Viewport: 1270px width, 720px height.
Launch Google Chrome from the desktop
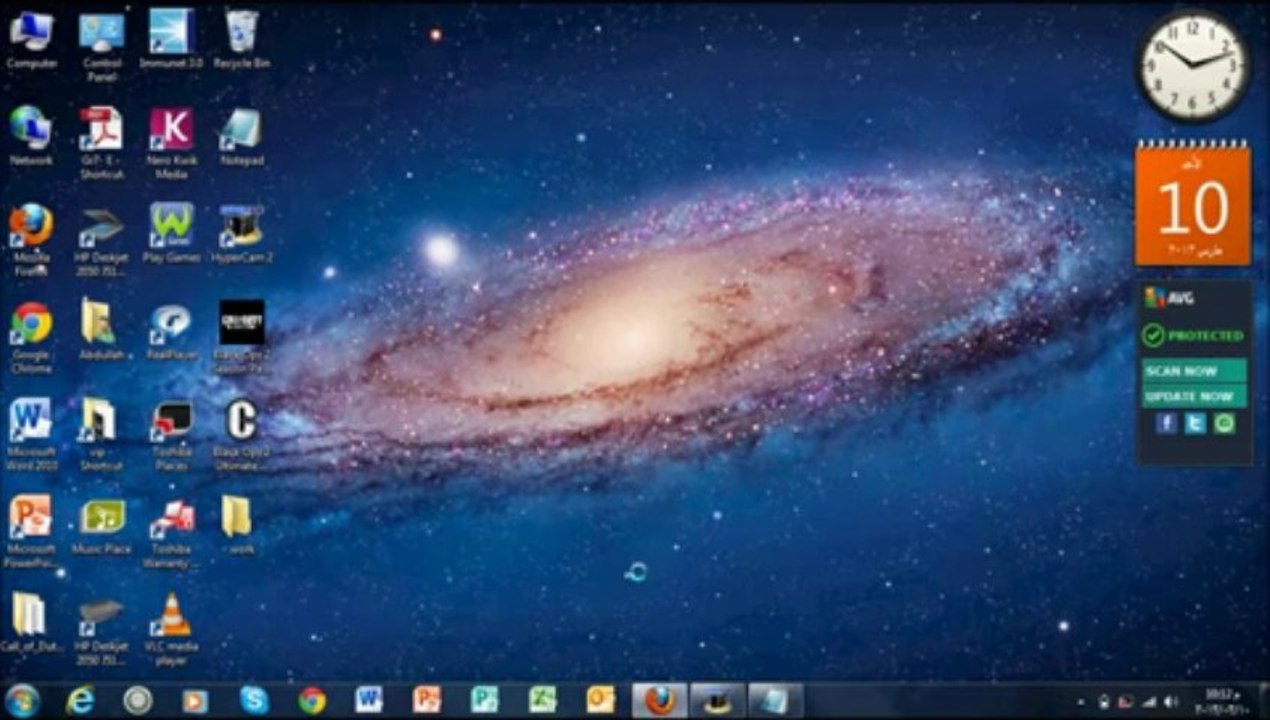[31, 336]
